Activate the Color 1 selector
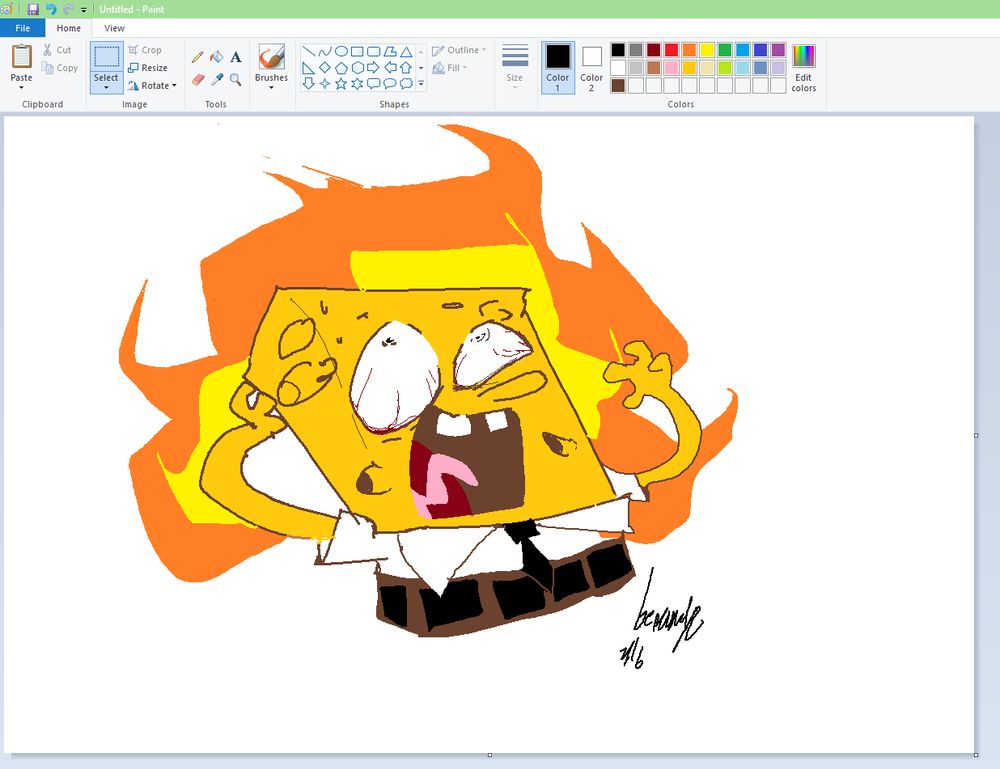 557,68
